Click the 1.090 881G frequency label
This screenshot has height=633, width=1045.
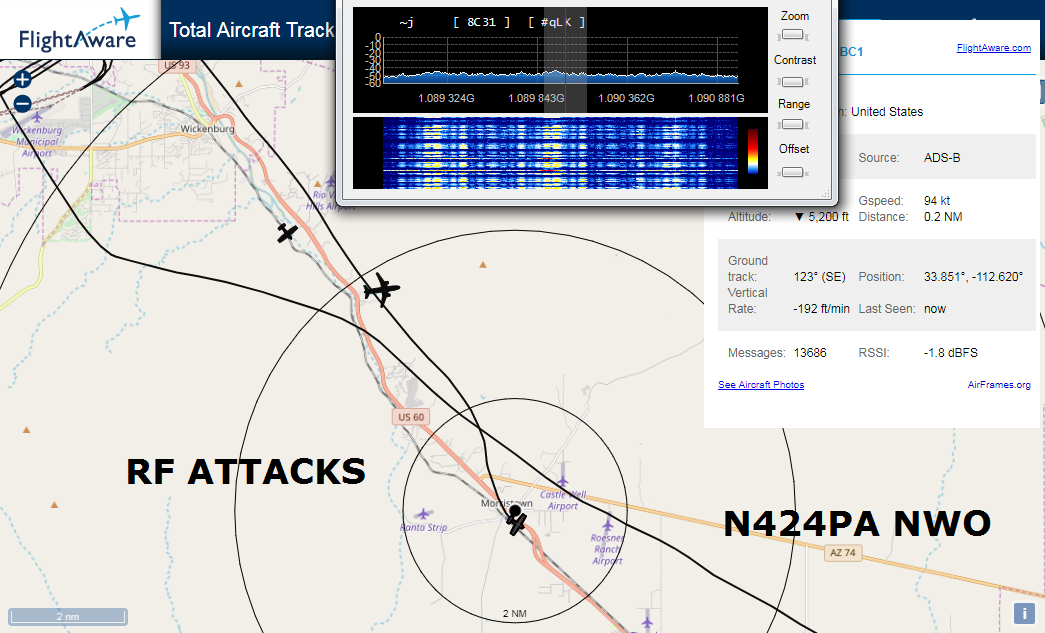point(716,98)
